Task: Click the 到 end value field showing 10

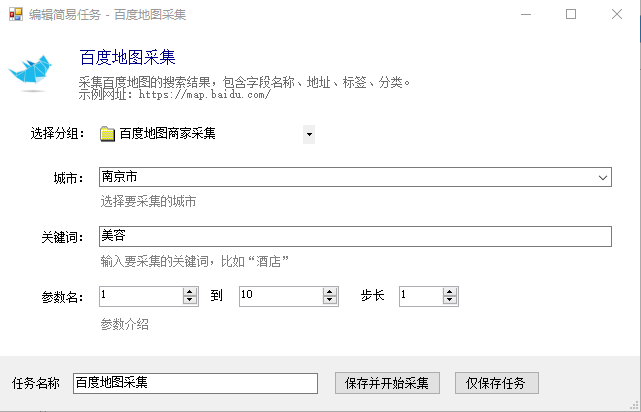Action: [281, 296]
